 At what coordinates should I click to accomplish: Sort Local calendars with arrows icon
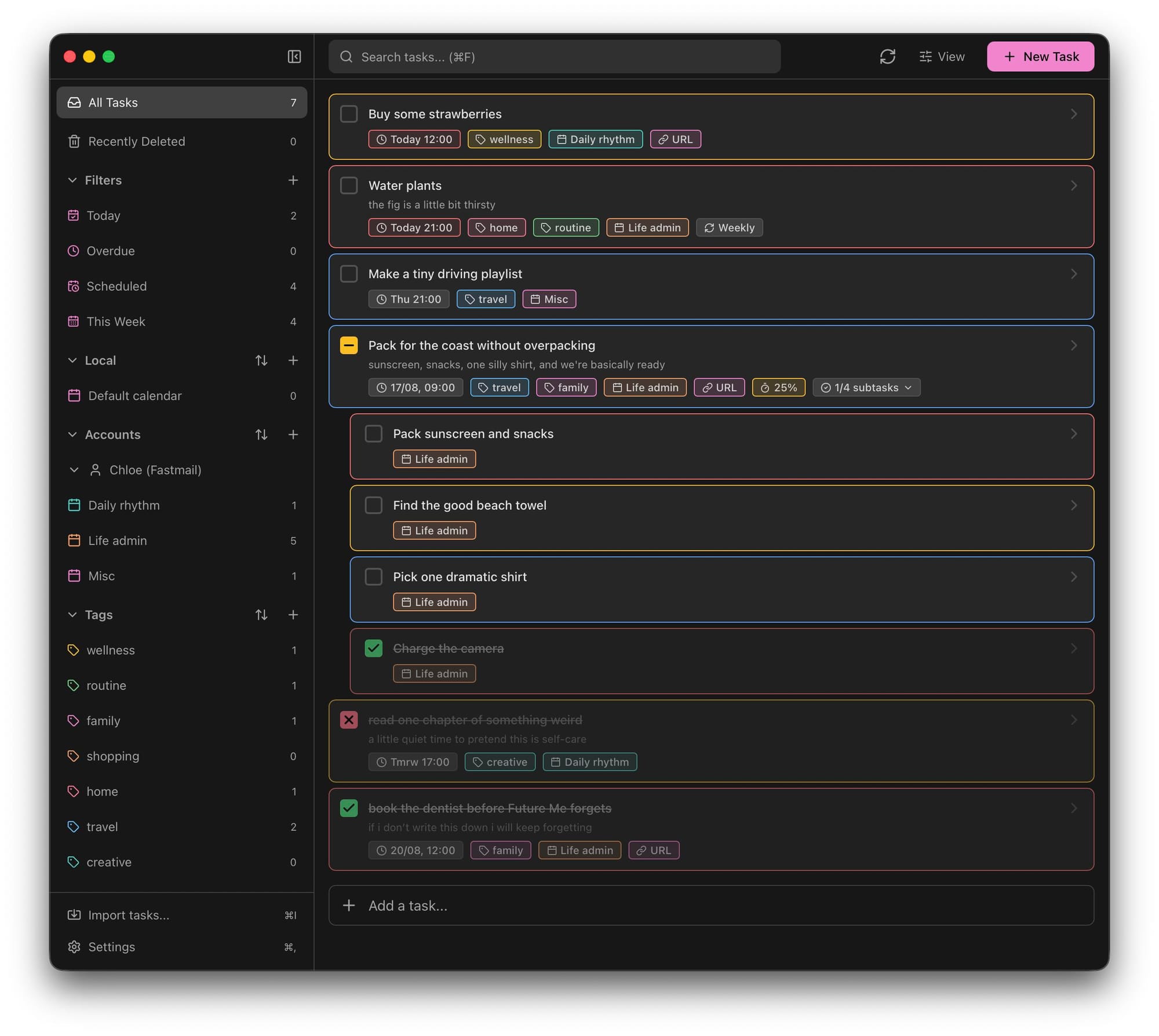click(261, 360)
